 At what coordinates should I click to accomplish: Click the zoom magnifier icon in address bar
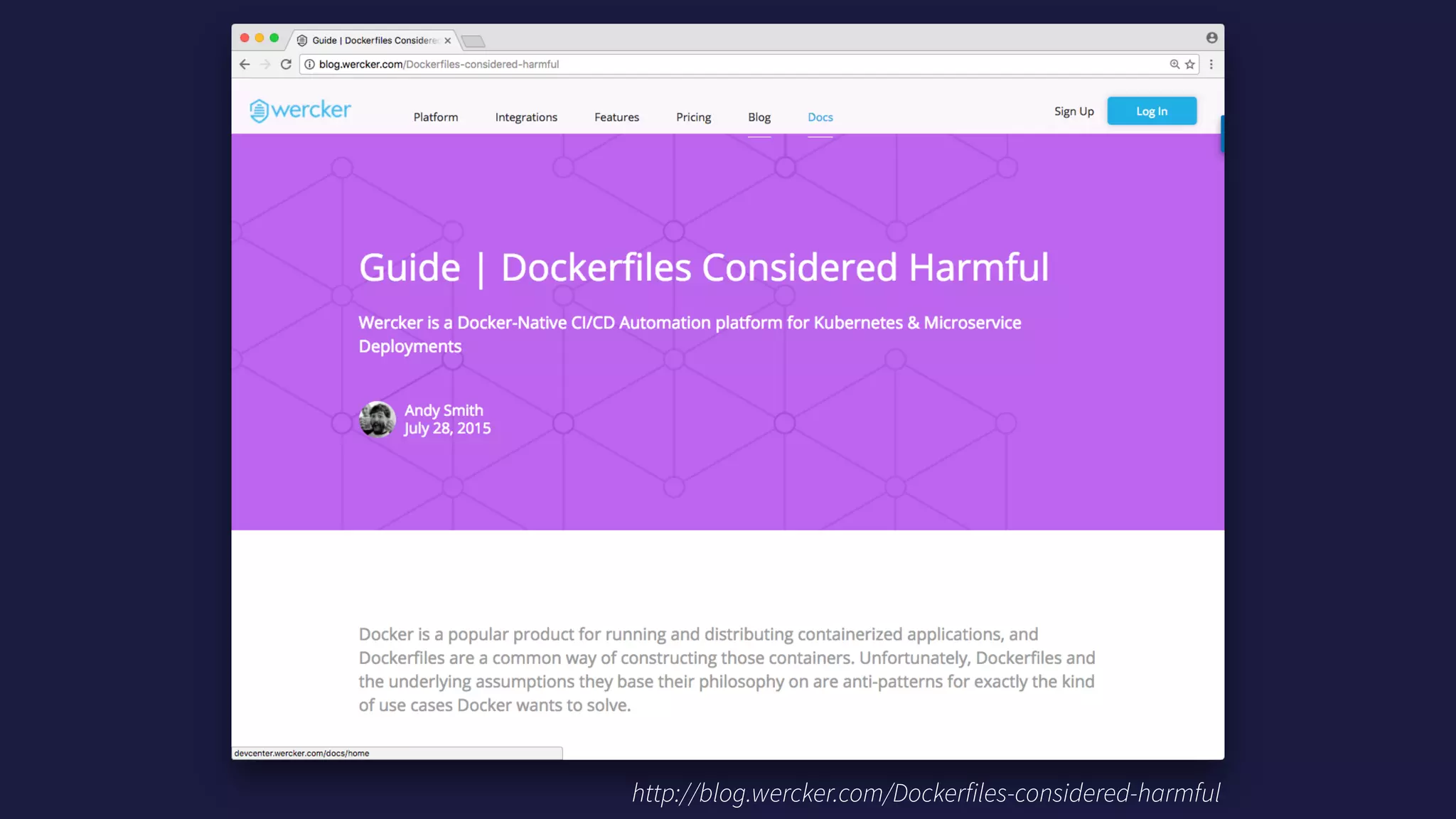pos(1174,64)
